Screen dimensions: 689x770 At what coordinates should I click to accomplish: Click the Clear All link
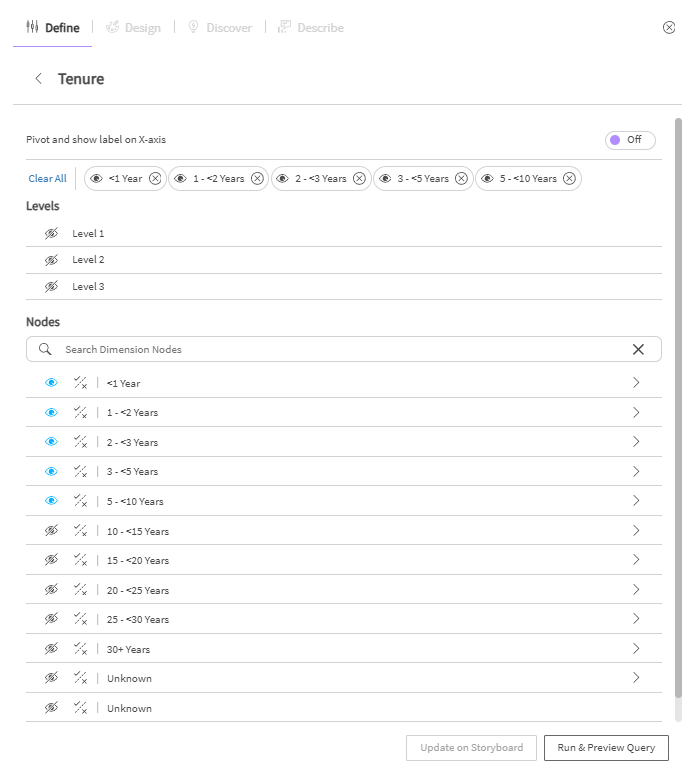(47, 179)
